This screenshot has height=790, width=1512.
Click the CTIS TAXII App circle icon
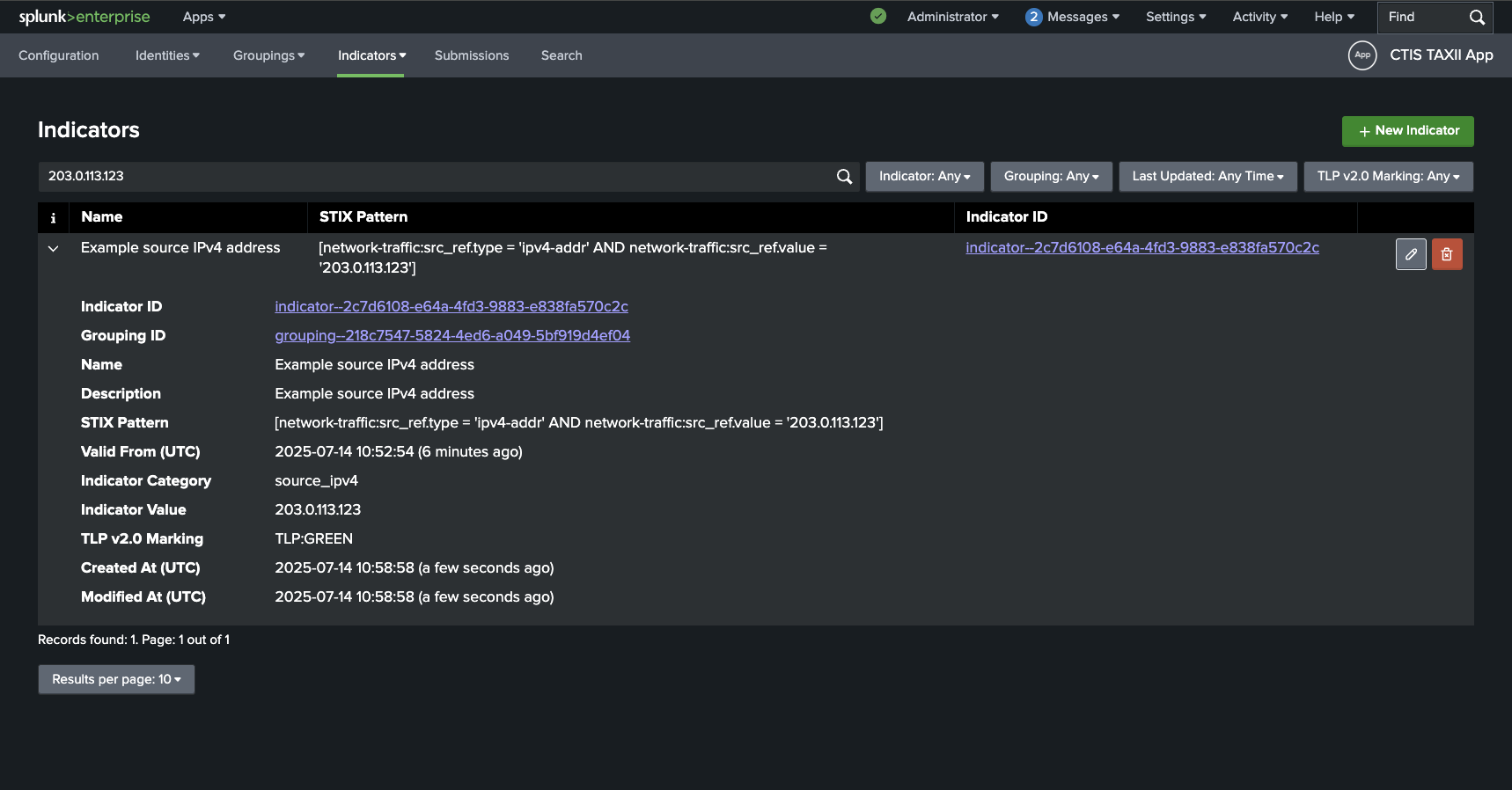[x=1362, y=55]
